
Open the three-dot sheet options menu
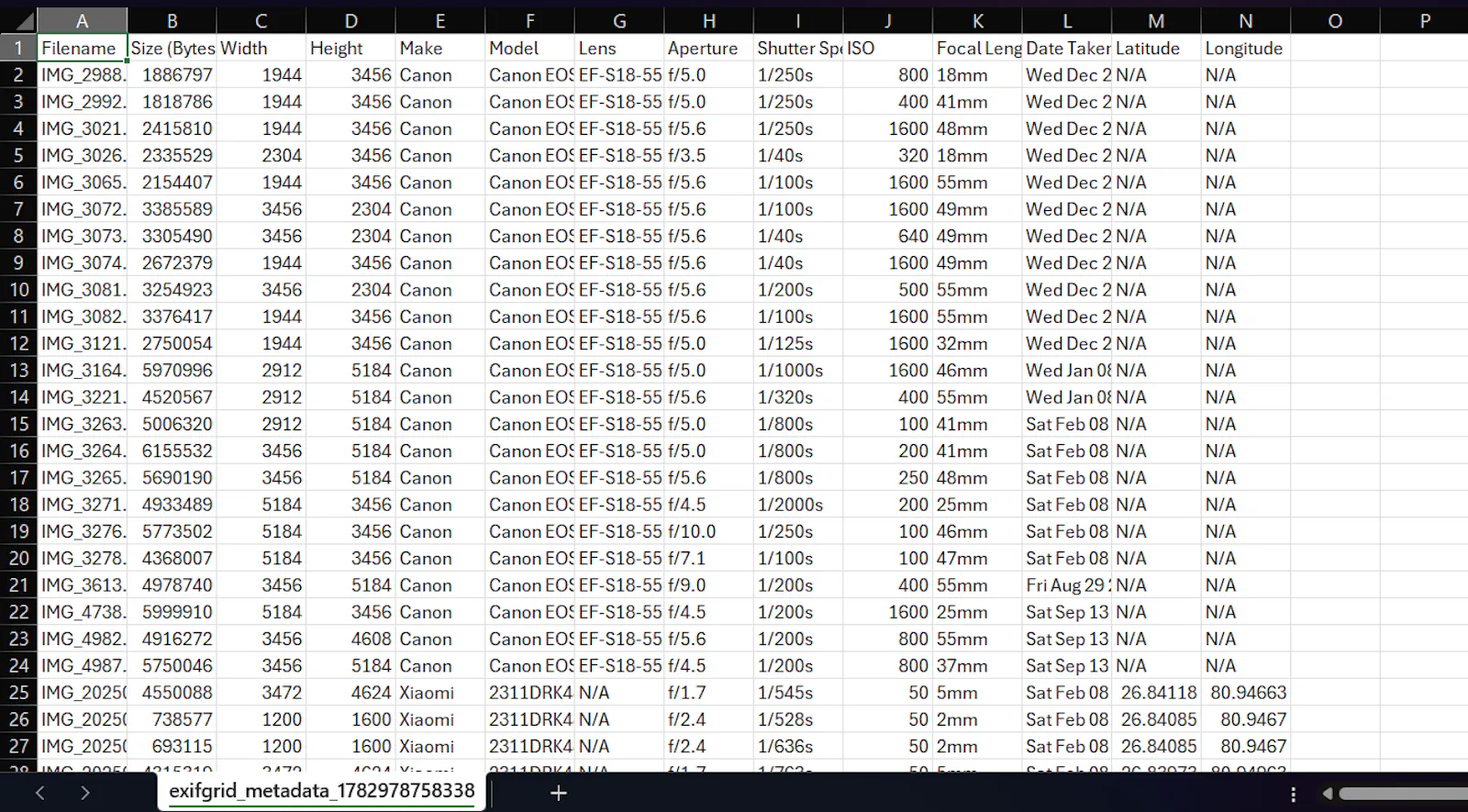pyautogui.click(x=1294, y=795)
